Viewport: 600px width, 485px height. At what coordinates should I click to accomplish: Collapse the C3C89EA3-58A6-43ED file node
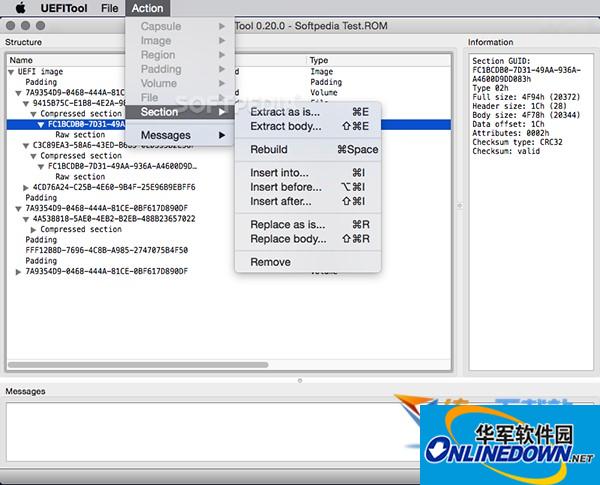[x=26, y=145]
